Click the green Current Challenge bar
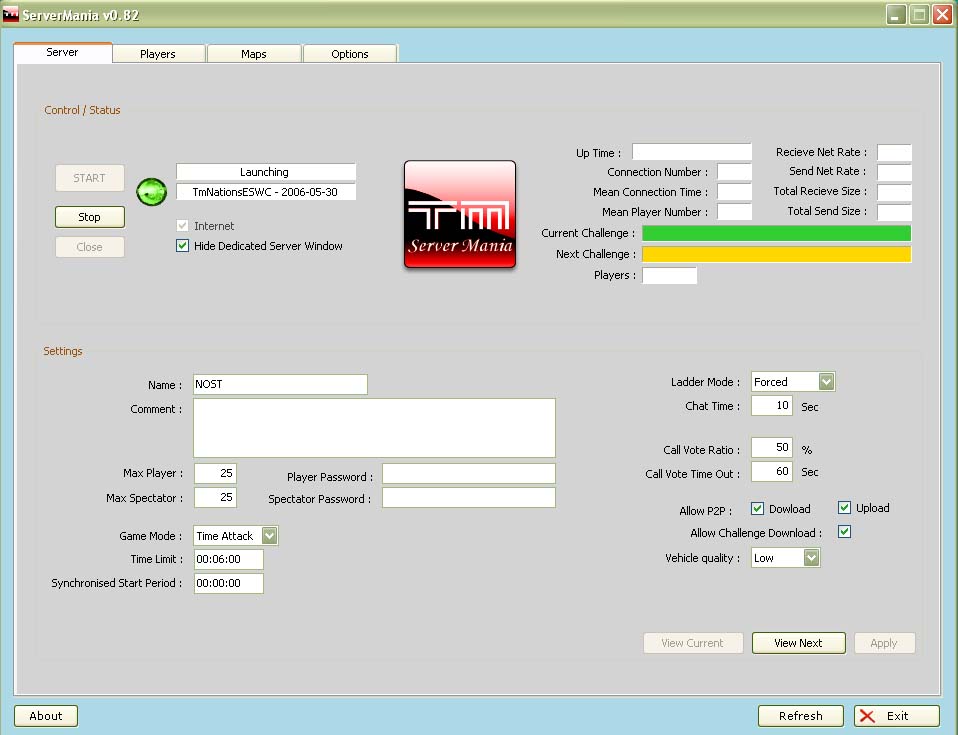The height and width of the screenshot is (735, 958). coord(777,233)
